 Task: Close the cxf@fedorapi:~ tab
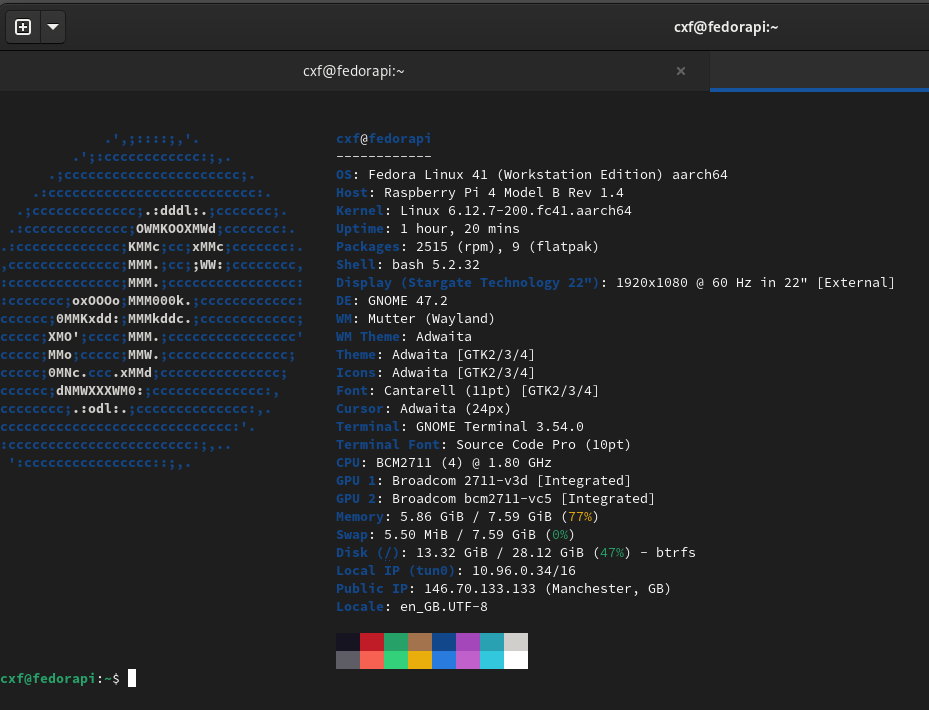tap(681, 71)
